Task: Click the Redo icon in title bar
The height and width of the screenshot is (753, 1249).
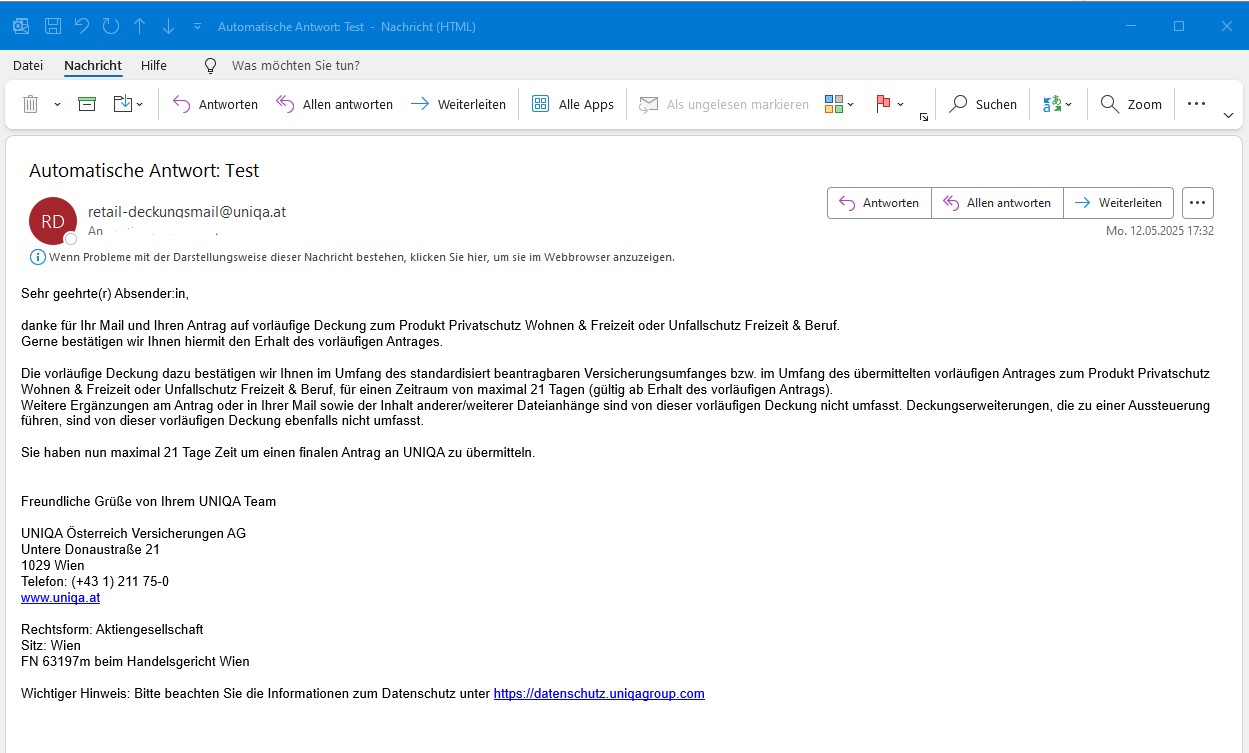Action: (111, 26)
